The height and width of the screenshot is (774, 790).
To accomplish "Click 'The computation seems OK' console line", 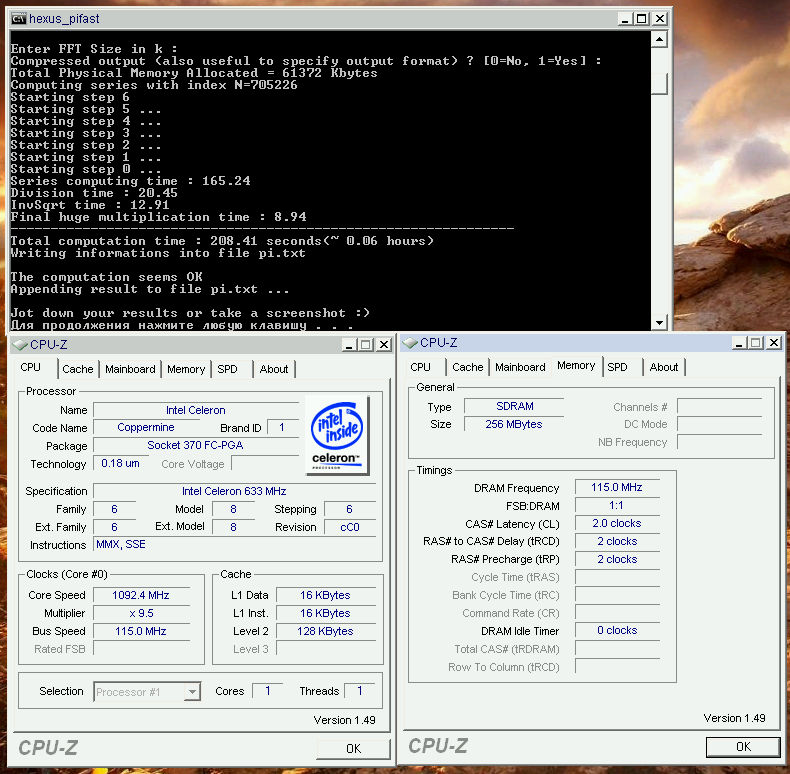I will pos(106,277).
